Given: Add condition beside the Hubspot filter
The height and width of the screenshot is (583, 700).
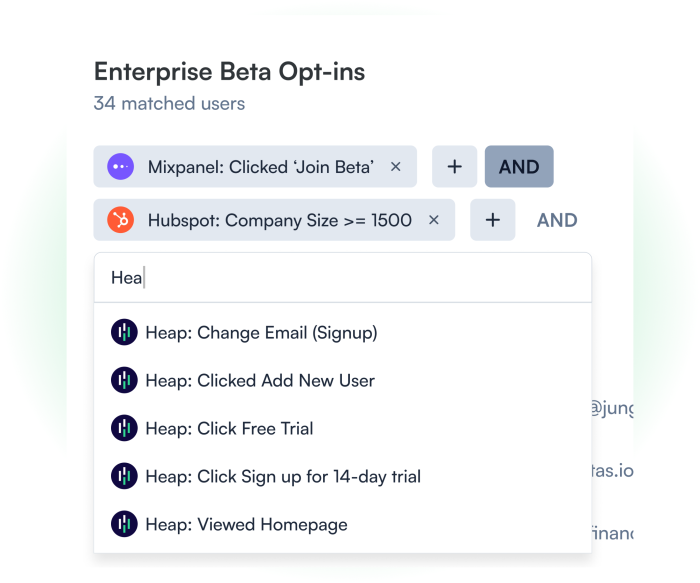Looking at the screenshot, I should click(x=492, y=220).
